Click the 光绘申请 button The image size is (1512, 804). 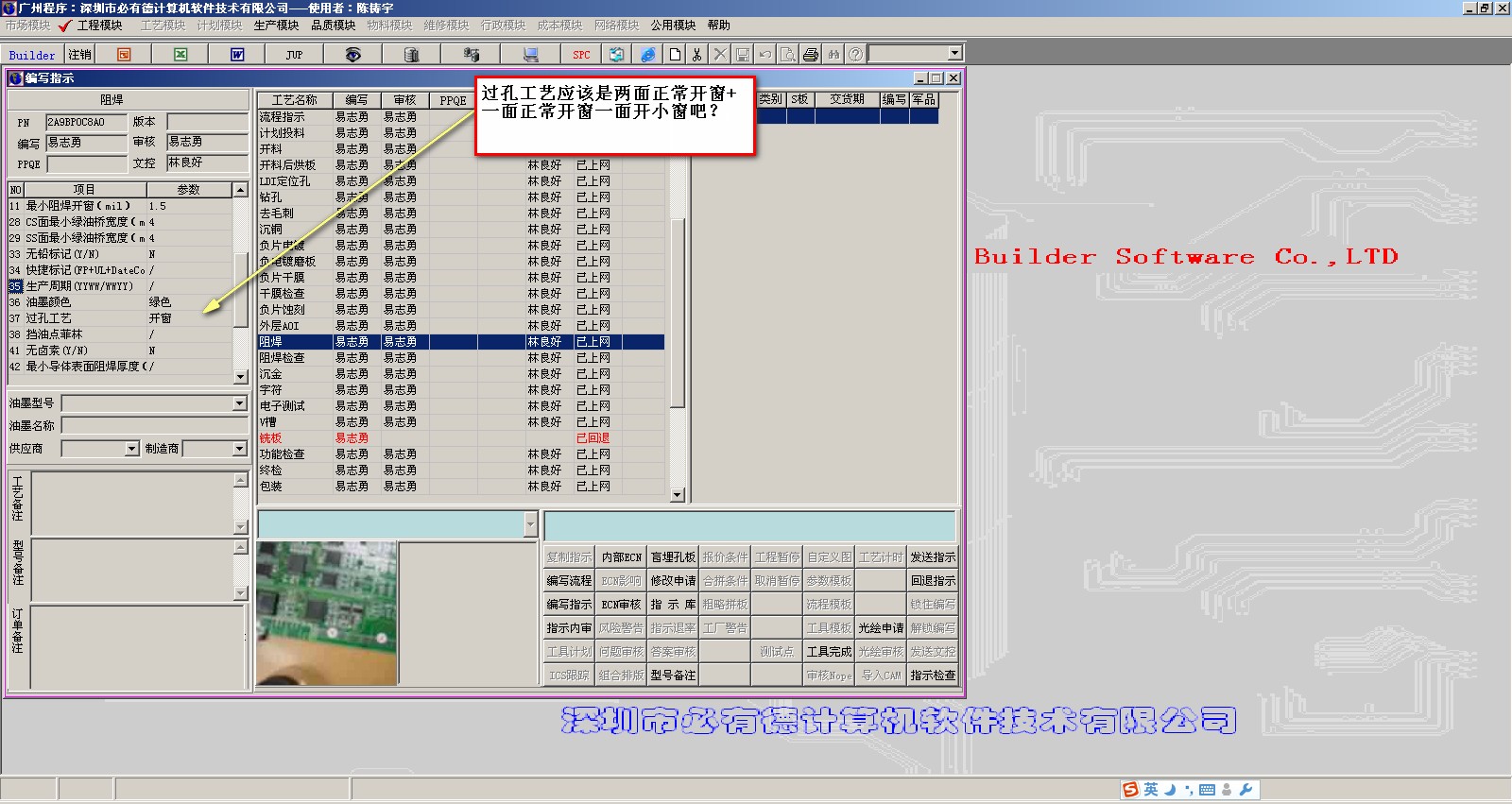(x=881, y=628)
